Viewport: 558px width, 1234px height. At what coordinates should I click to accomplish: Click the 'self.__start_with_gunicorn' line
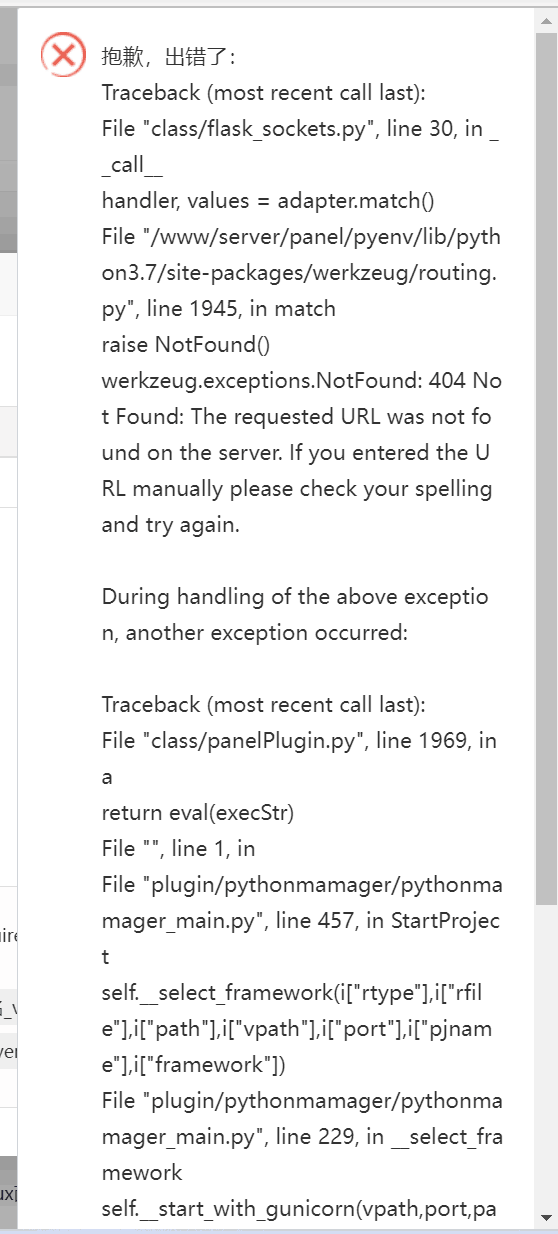point(299,1209)
